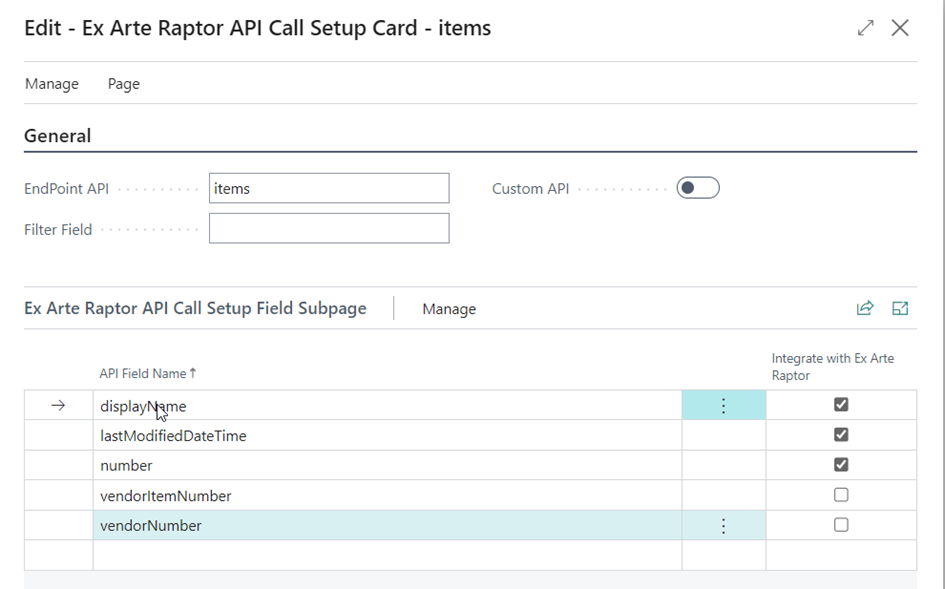
Task: Toggle the Custom API switch
Action: point(697,188)
